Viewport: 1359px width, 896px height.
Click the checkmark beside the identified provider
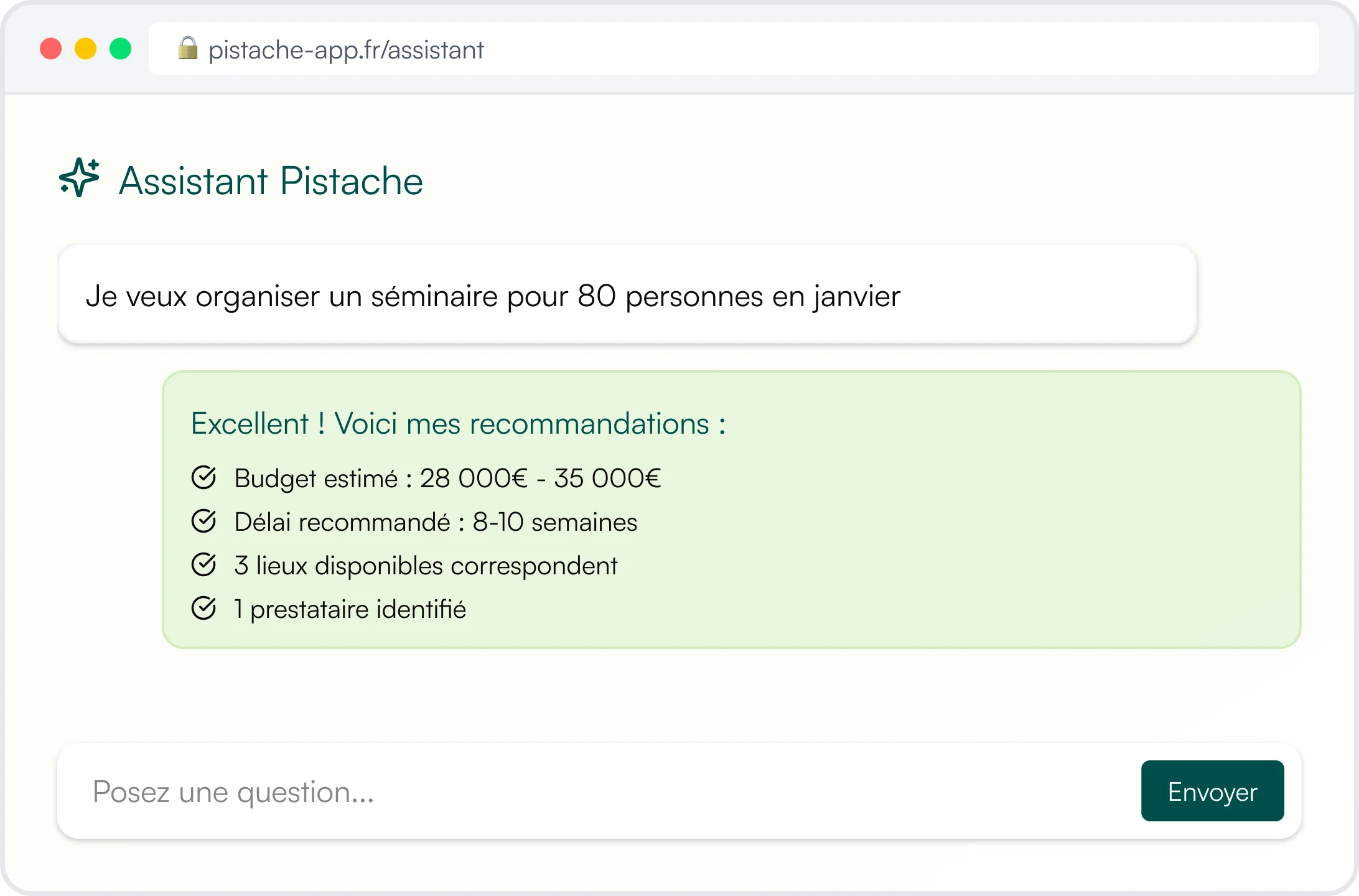tap(204, 609)
